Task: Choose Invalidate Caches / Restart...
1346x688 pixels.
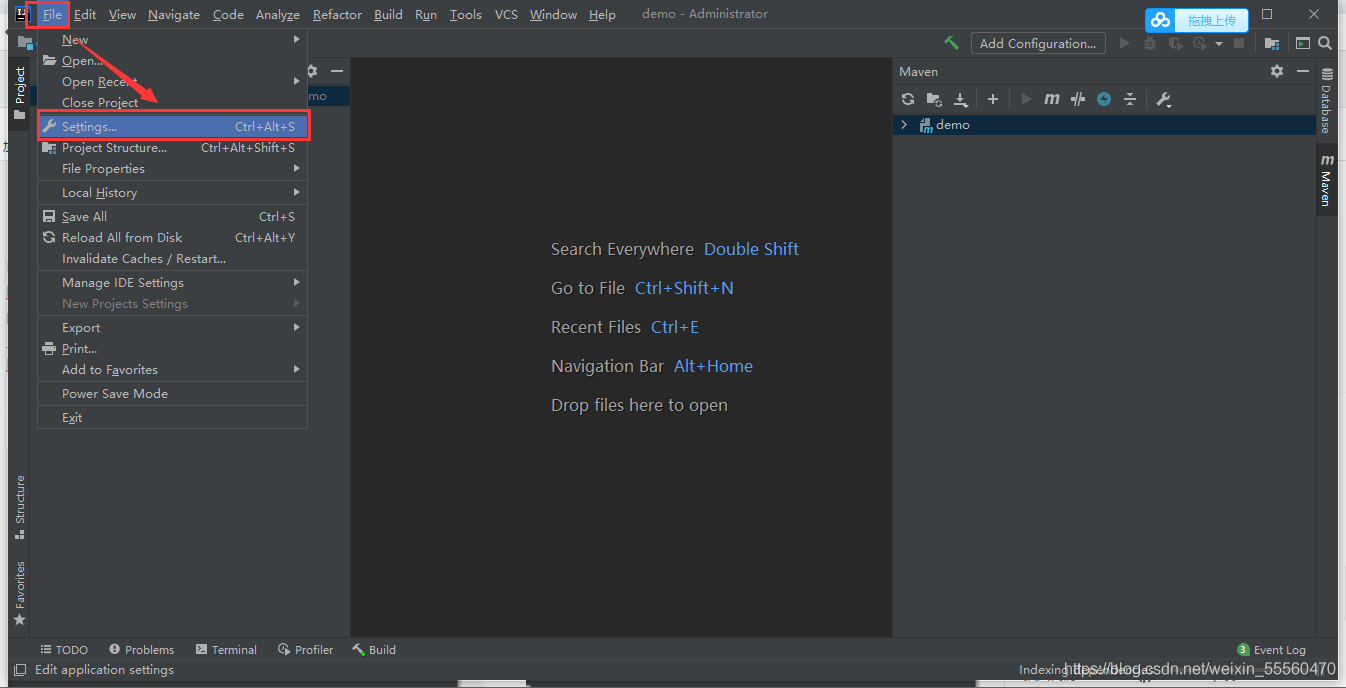Action: tap(172, 259)
